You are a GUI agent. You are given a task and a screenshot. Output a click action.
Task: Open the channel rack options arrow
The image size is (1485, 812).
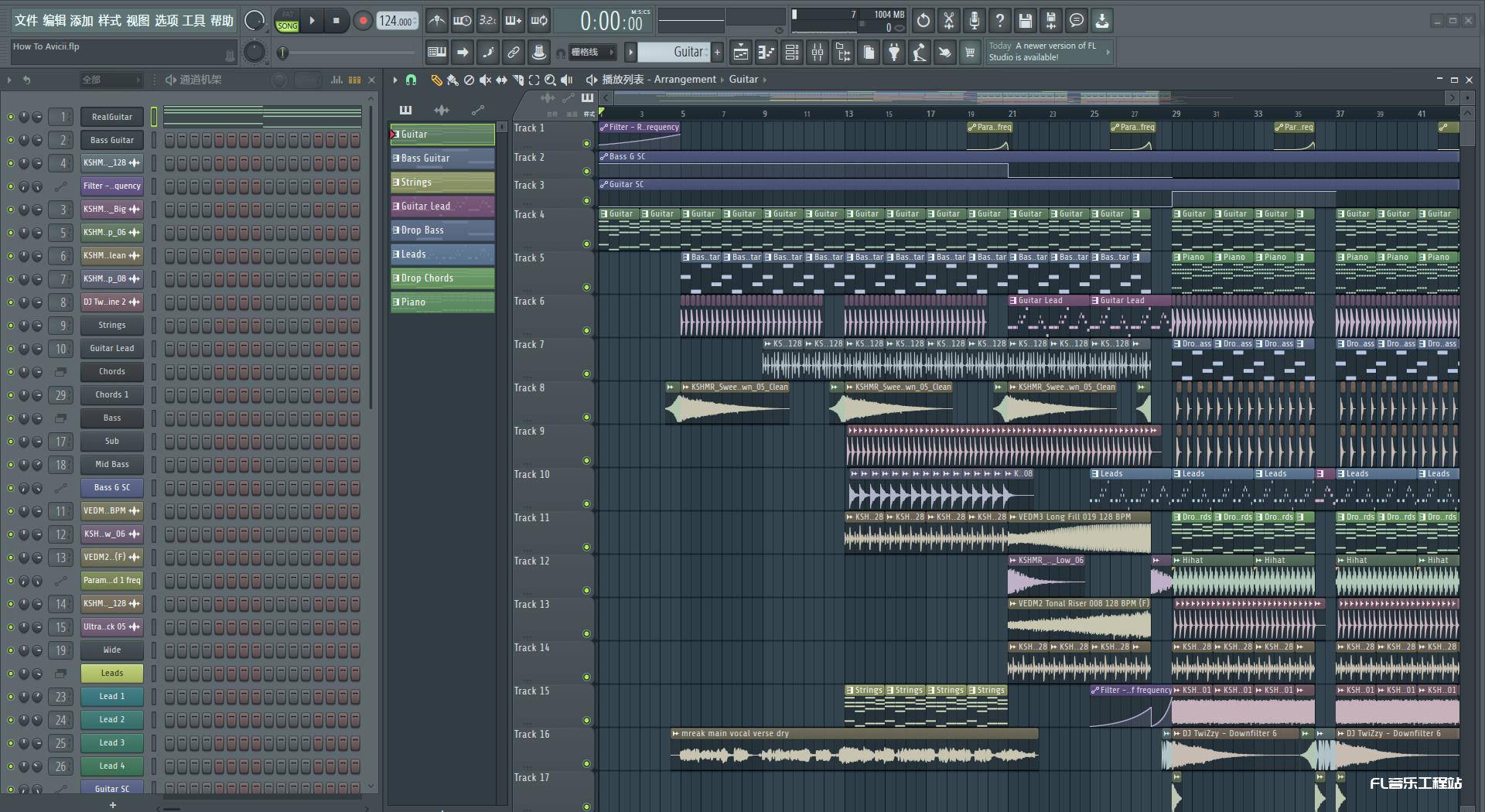point(9,80)
